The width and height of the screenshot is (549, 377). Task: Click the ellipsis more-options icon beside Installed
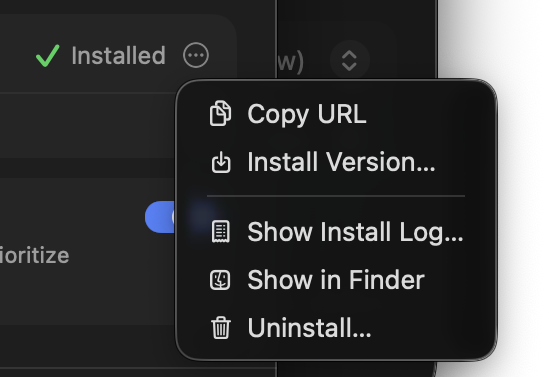[x=196, y=55]
